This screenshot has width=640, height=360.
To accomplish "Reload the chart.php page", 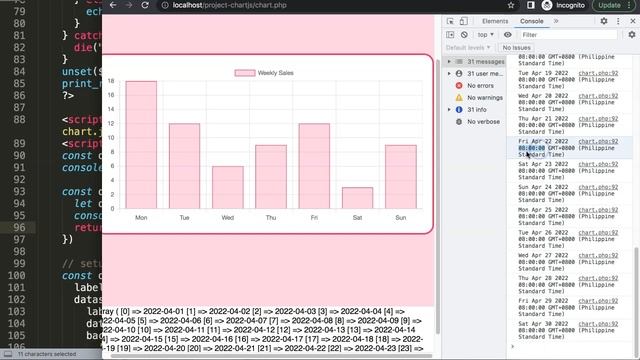I will click(145, 5).
